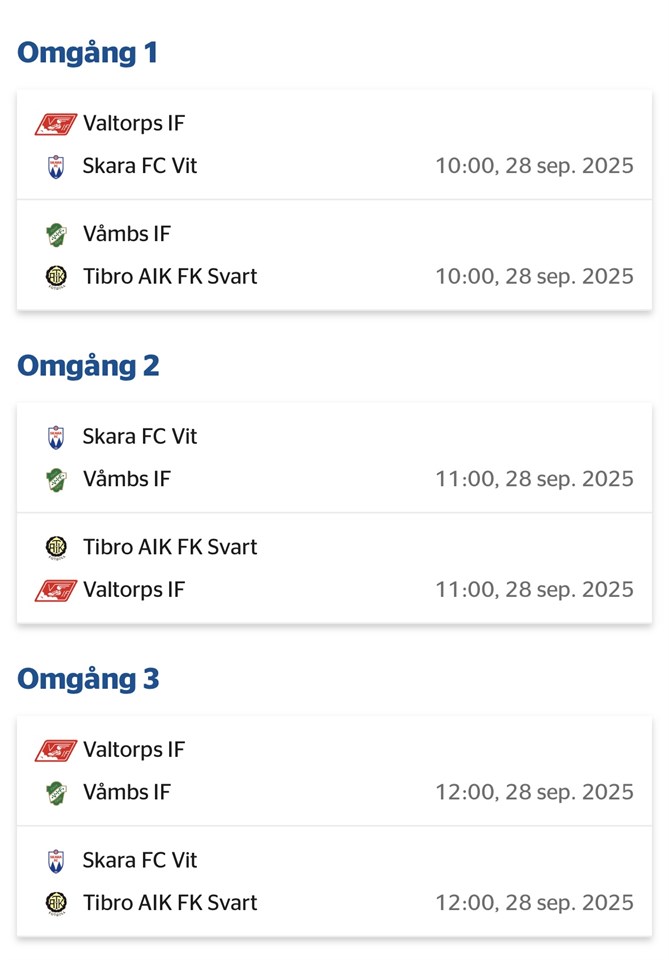669x960 pixels.
Task: Select Skara FC Vit crest in Omgång 3
Action: (56, 861)
